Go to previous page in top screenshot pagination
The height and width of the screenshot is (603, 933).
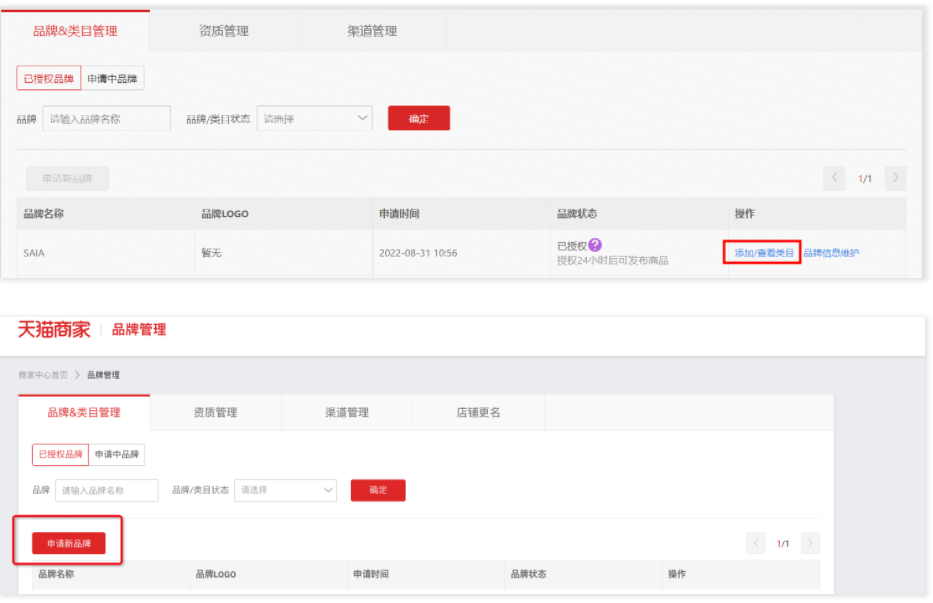coord(834,179)
